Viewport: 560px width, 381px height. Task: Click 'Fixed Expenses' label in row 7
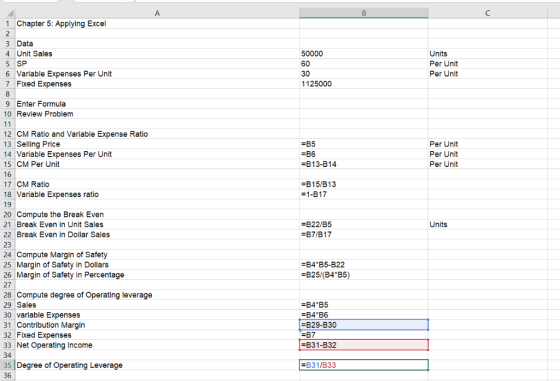[157, 84]
